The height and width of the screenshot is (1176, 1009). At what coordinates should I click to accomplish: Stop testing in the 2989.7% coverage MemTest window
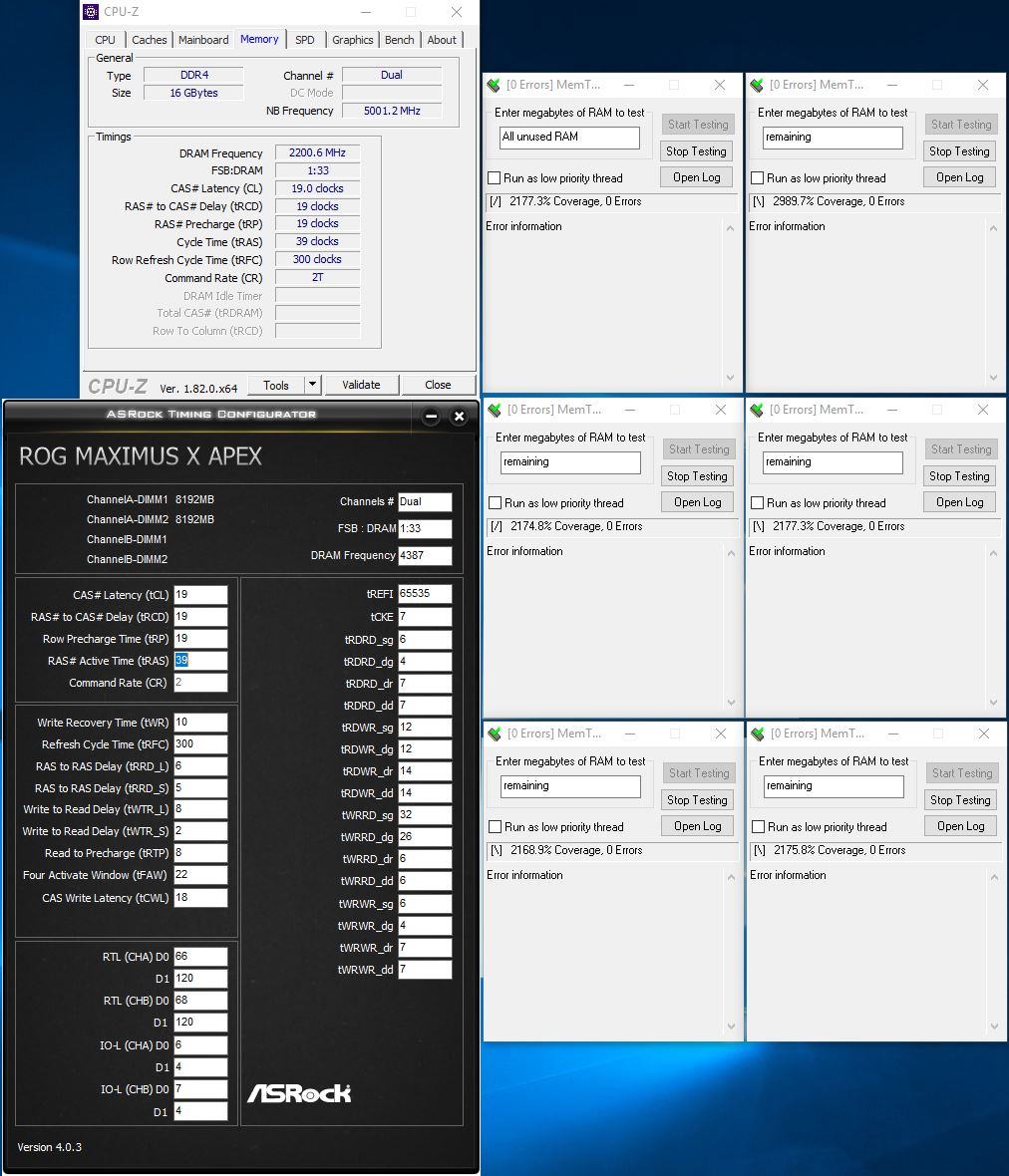click(x=959, y=151)
